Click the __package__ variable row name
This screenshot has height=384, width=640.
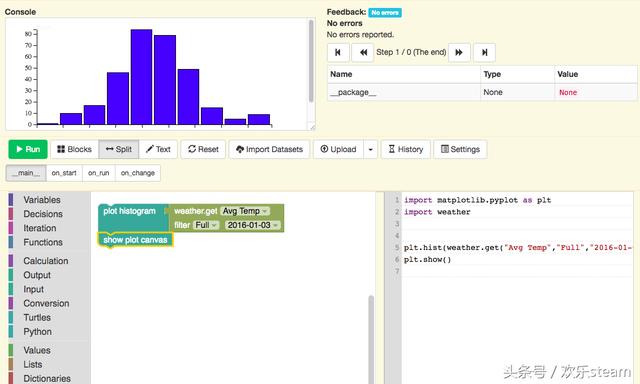[x=353, y=93]
